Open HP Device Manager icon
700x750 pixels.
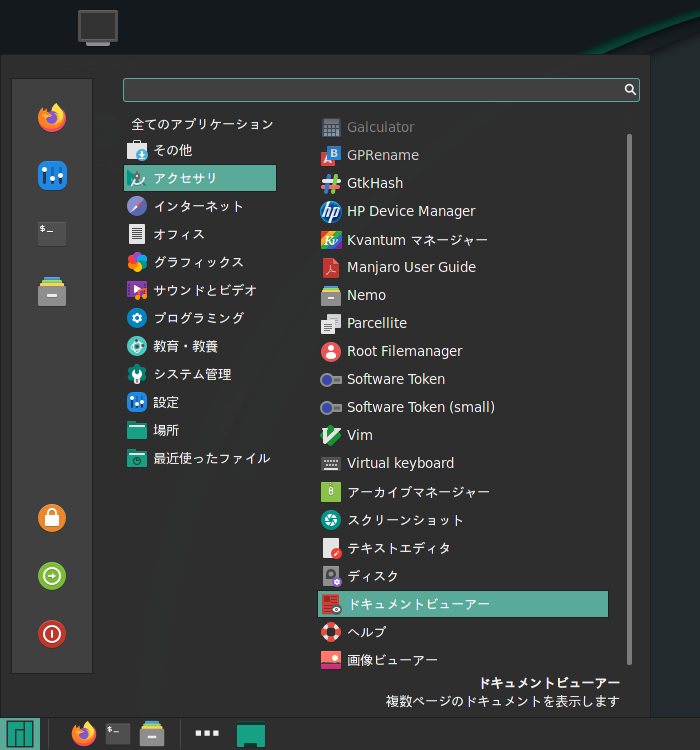pos(331,211)
